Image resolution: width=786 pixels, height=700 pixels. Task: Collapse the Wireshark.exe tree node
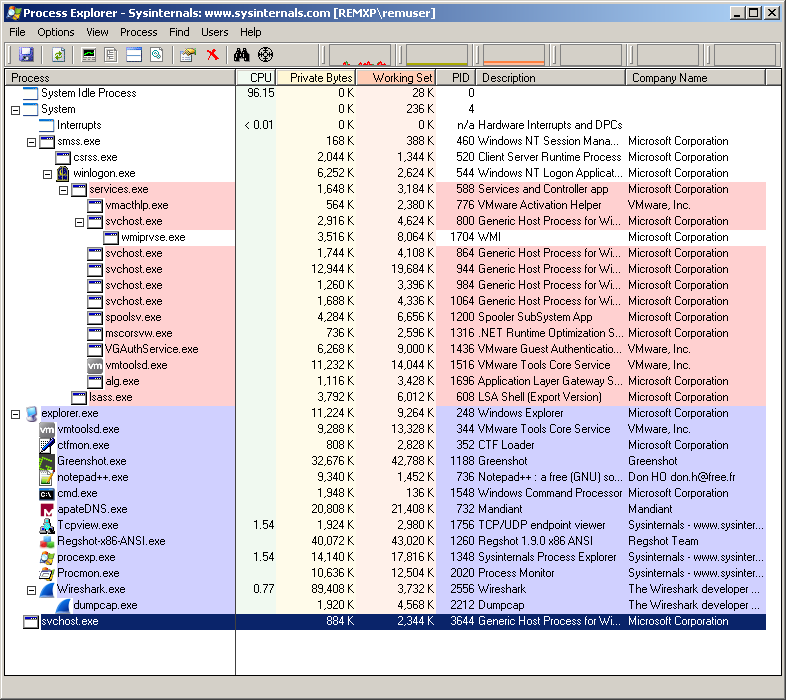(32, 590)
